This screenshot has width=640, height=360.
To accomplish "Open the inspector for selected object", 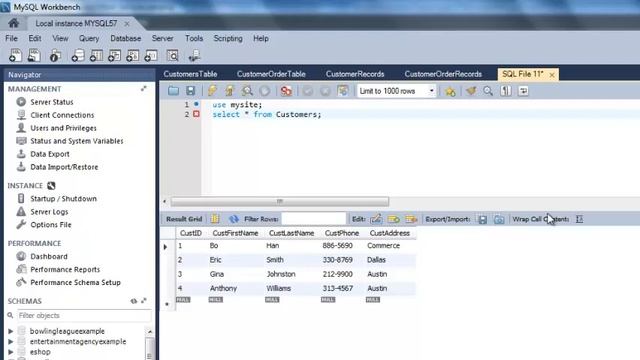I will click(x=55, y=56).
